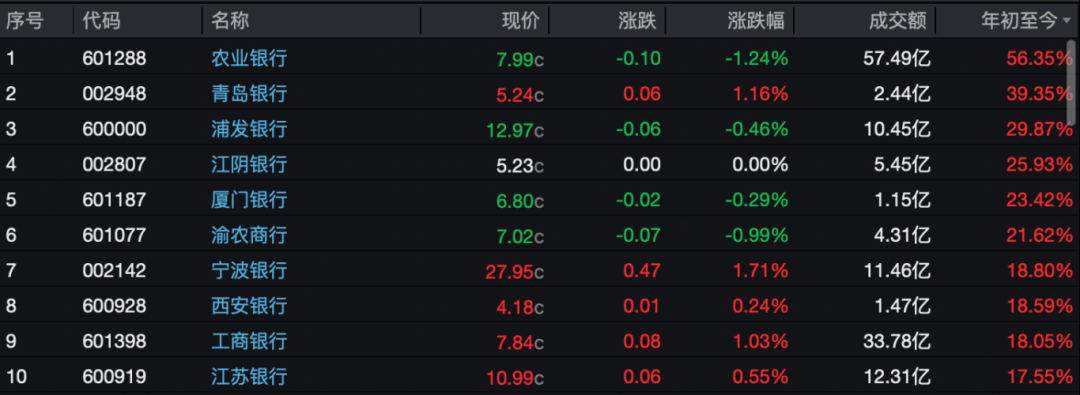The width and height of the screenshot is (1080, 395).
Task: Select stock code 600928
Action: click(114, 306)
